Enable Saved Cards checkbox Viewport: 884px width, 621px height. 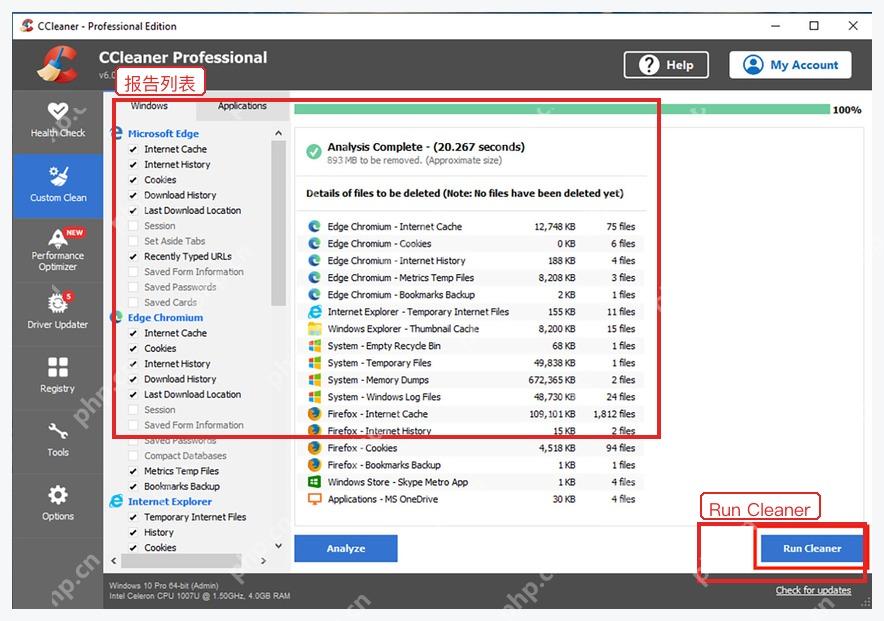point(133,302)
